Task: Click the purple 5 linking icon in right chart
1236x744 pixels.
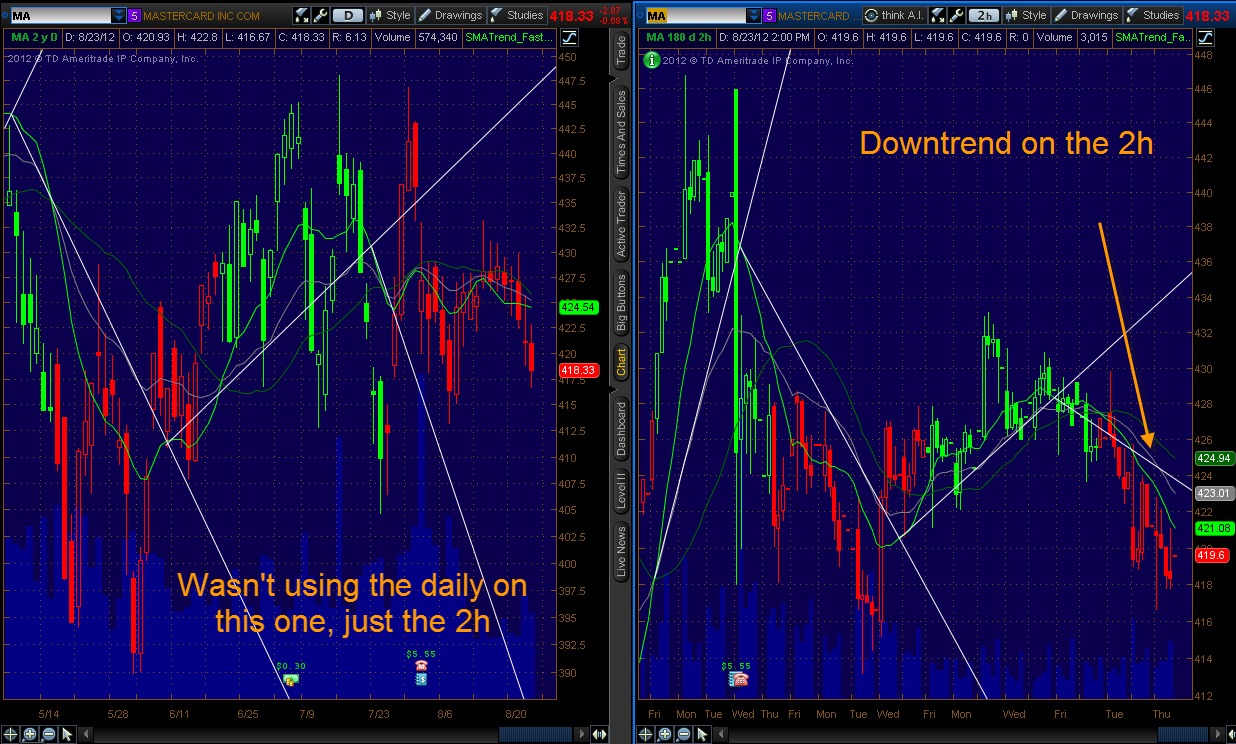Action: (x=768, y=16)
